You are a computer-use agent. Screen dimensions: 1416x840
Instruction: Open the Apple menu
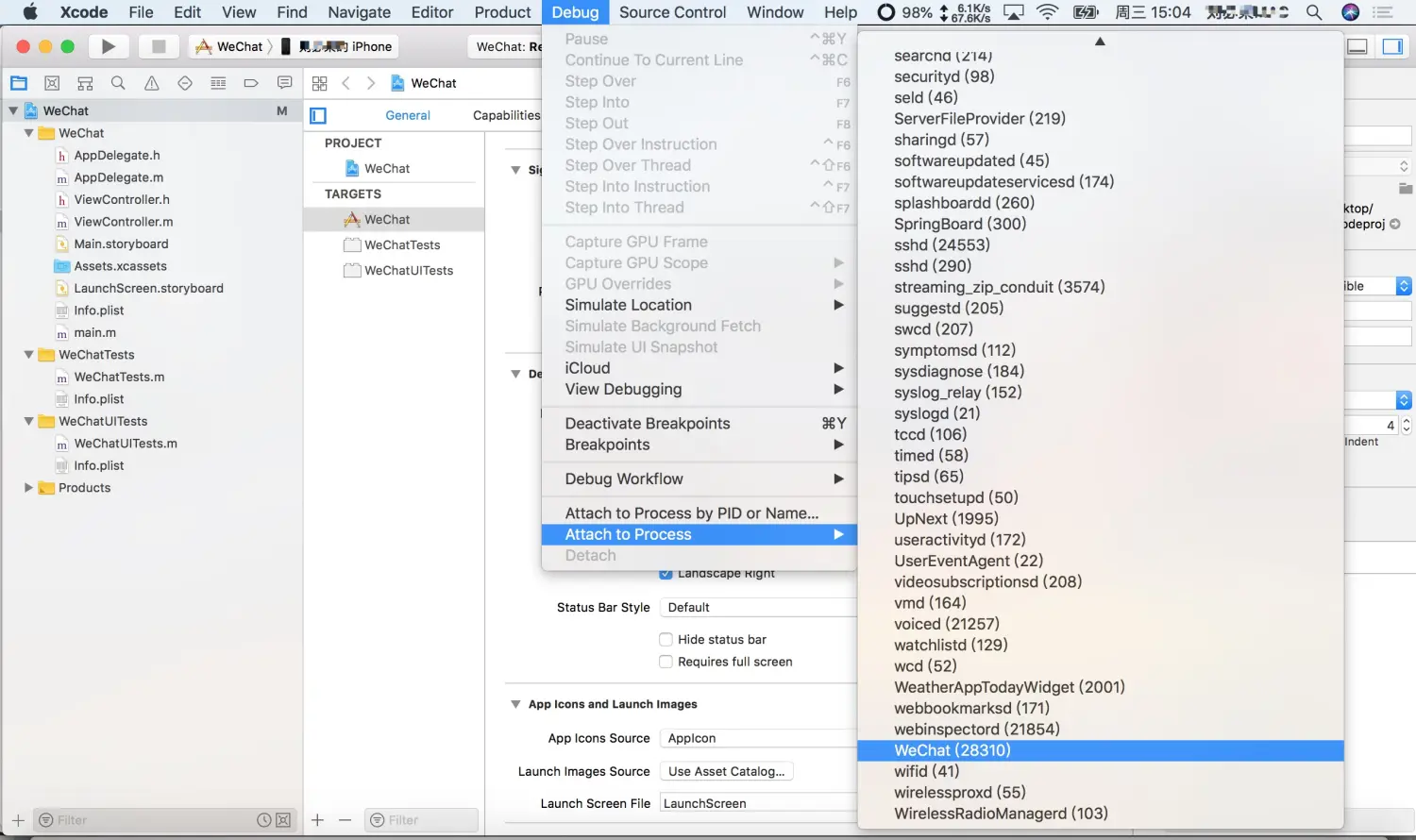[30, 12]
